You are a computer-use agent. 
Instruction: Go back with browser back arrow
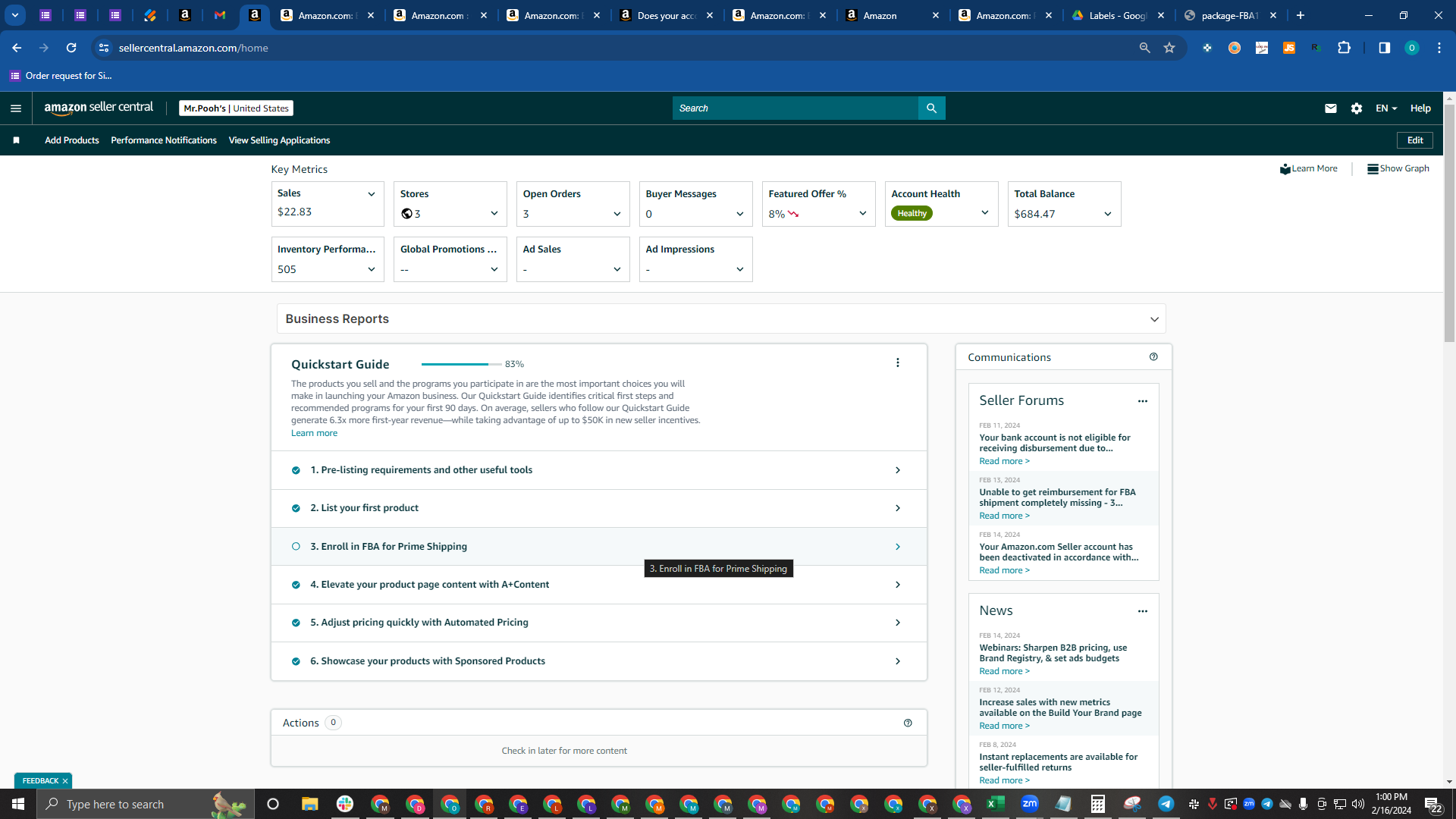point(17,48)
